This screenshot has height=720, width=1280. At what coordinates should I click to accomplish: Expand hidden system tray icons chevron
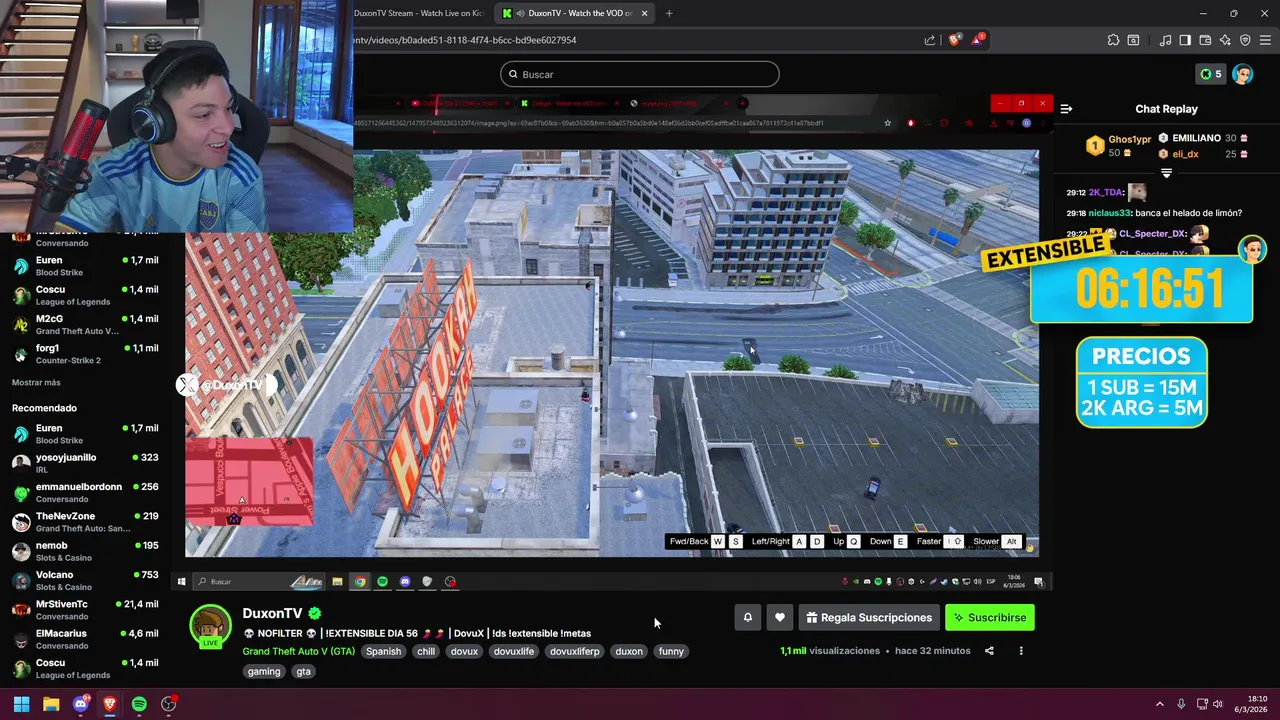[x=1160, y=704]
